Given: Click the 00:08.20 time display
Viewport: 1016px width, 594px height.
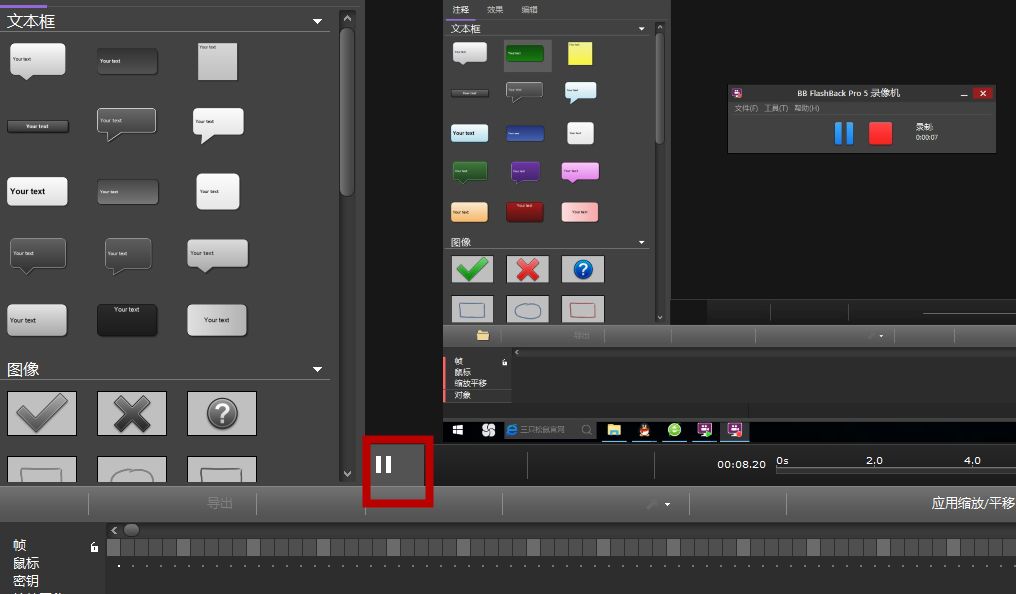Looking at the screenshot, I should (741, 464).
